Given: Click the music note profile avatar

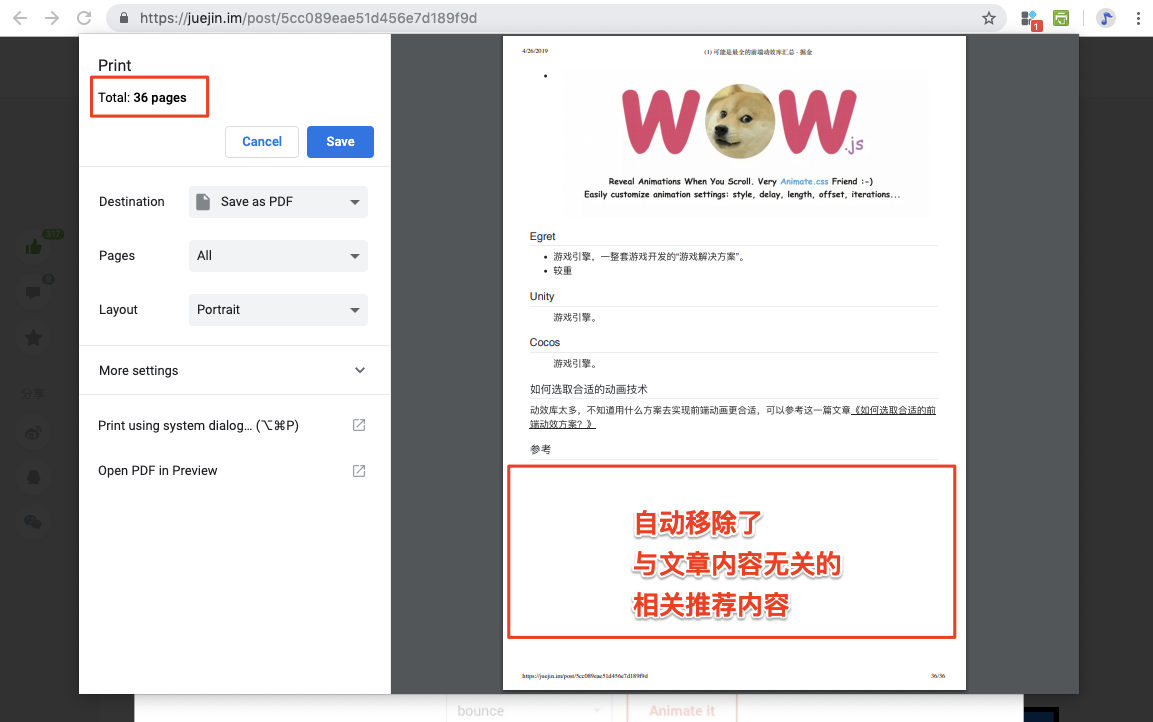Looking at the screenshot, I should [1104, 18].
